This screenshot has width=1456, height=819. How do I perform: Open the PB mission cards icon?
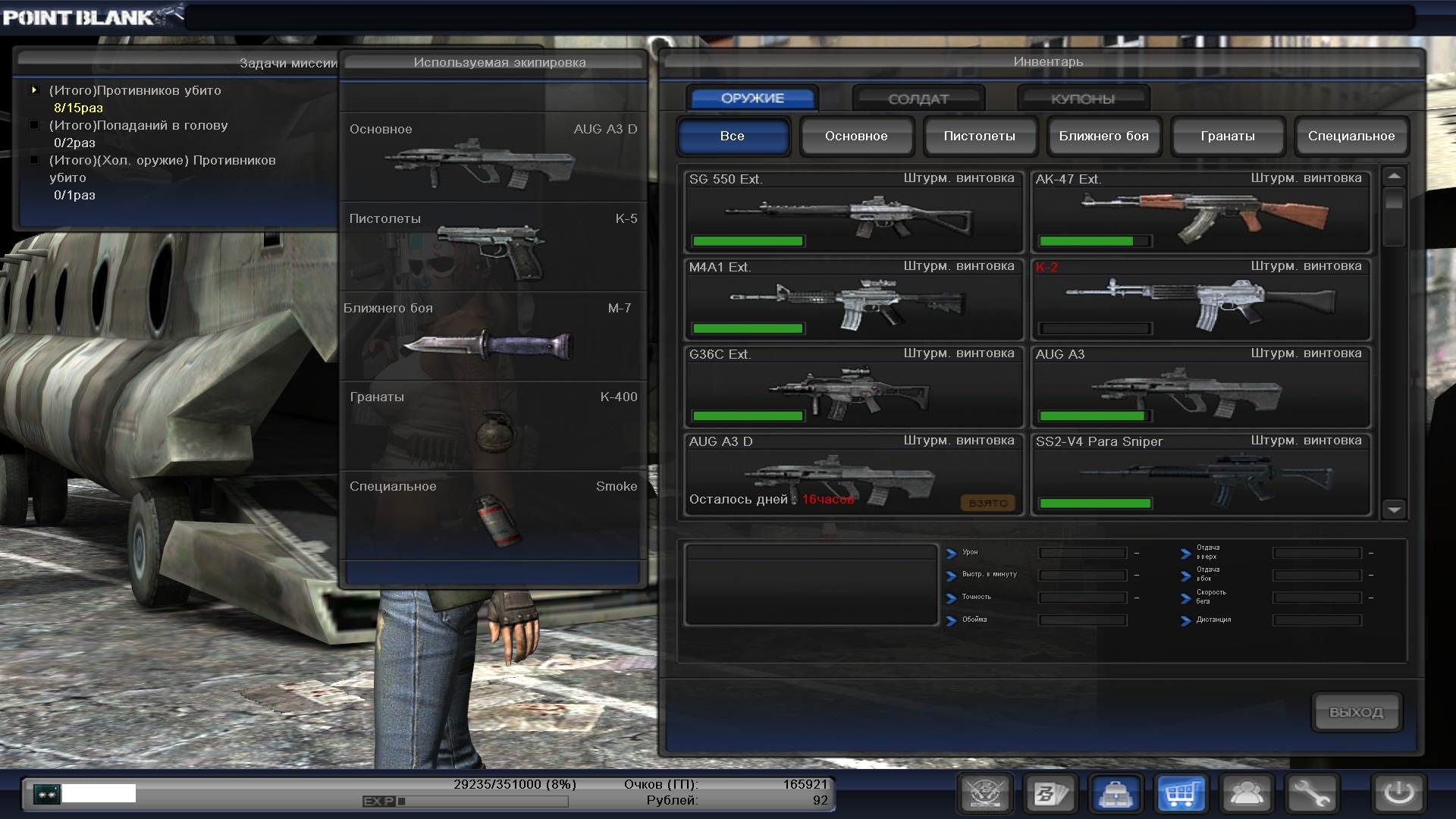point(1050,794)
